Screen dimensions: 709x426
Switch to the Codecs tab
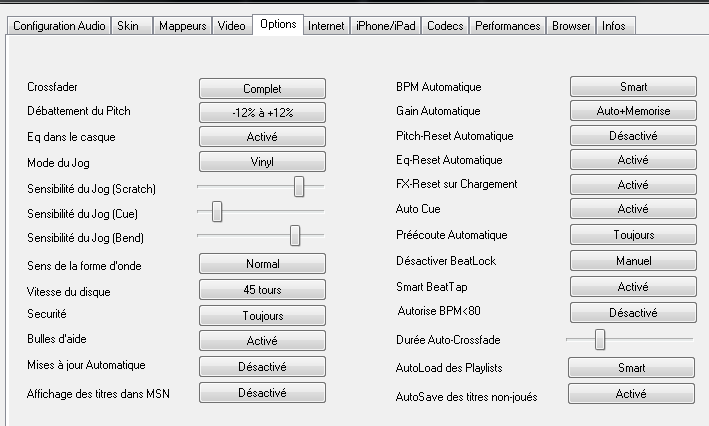[x=445, y=26]
